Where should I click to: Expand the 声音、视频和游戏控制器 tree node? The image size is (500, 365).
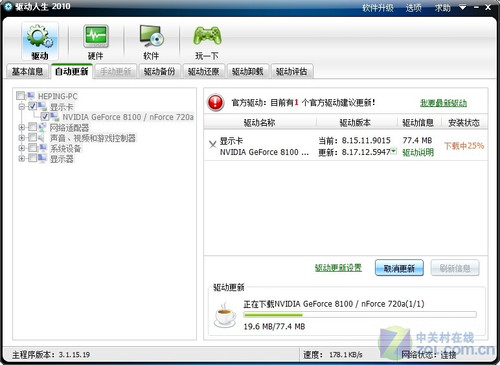point(22,138)
